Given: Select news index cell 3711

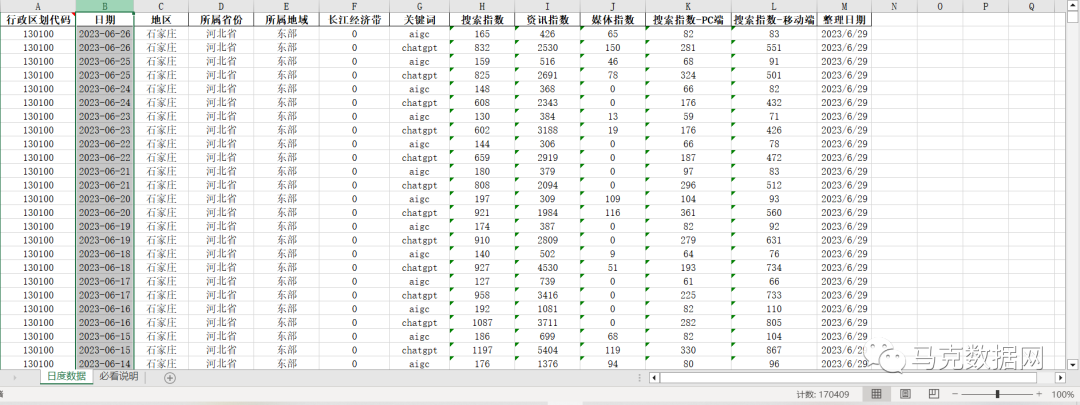Looking at the screenshot, I should pos(547,322).
